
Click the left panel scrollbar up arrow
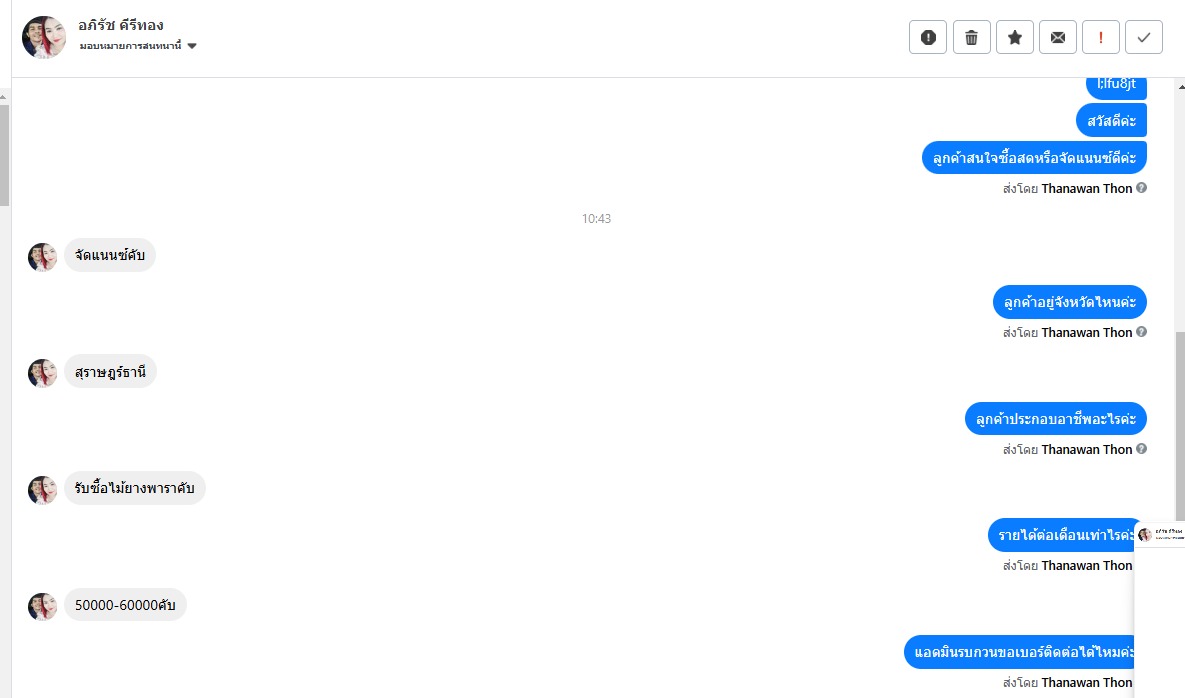(4, 97)
